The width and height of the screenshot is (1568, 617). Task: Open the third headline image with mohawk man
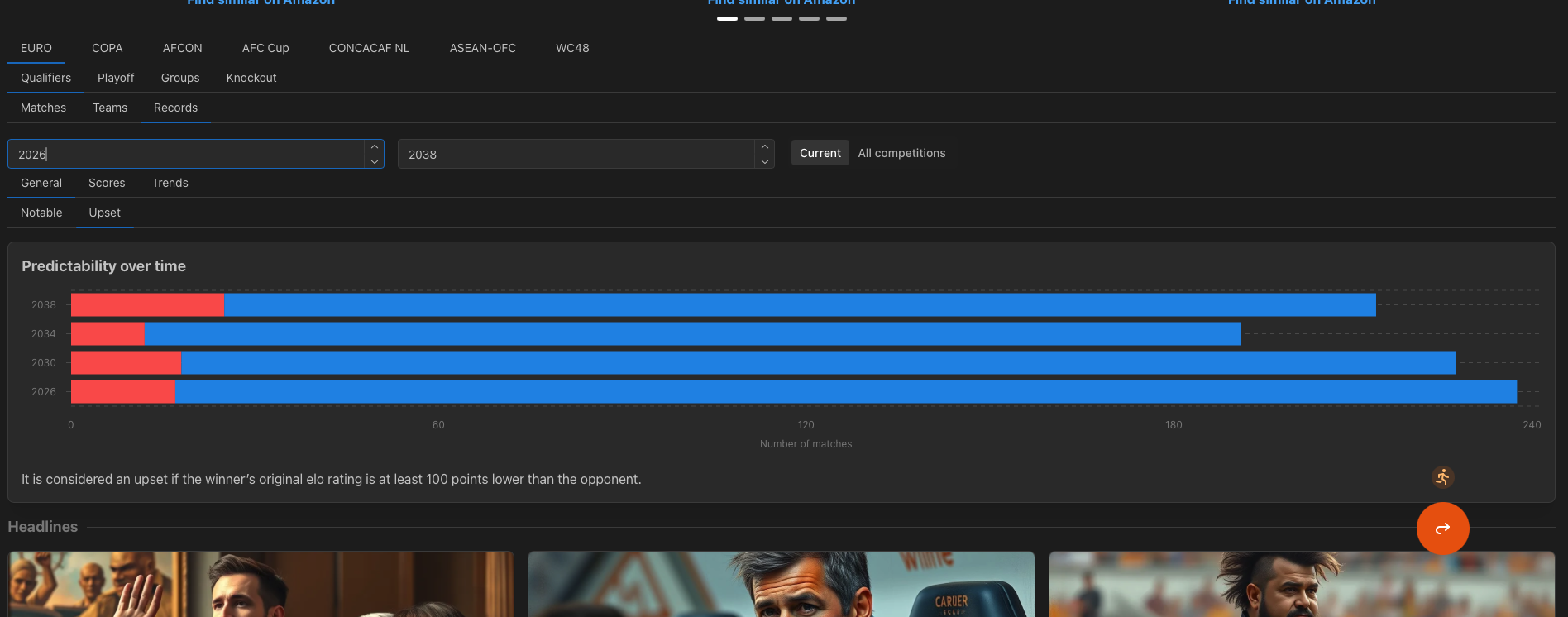(x=1302, y=584)
